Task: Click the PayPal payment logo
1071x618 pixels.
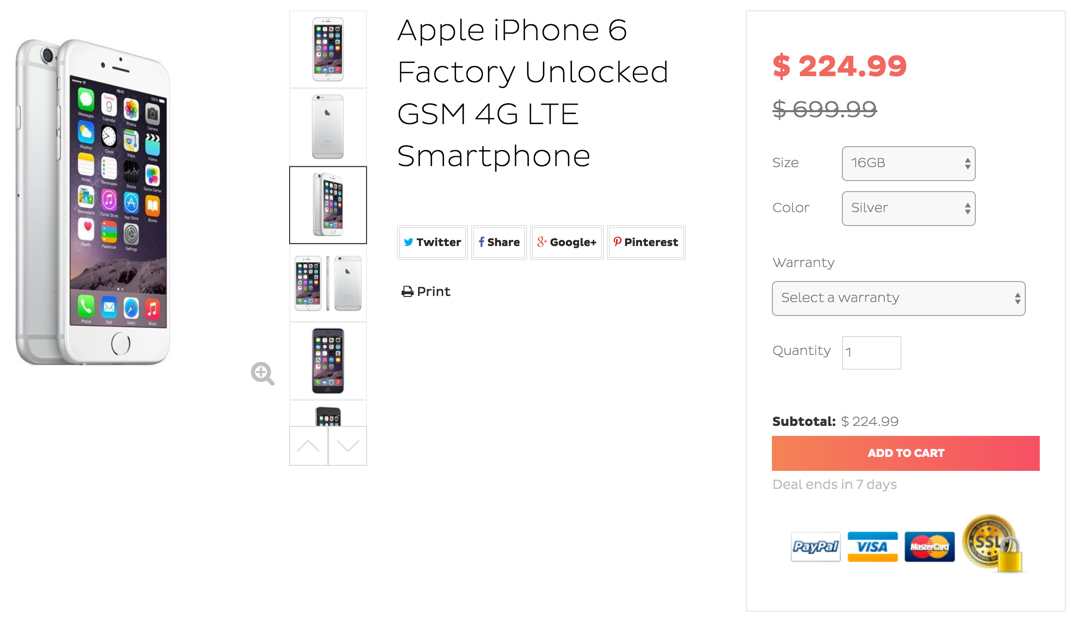Action: click(815, 546)
